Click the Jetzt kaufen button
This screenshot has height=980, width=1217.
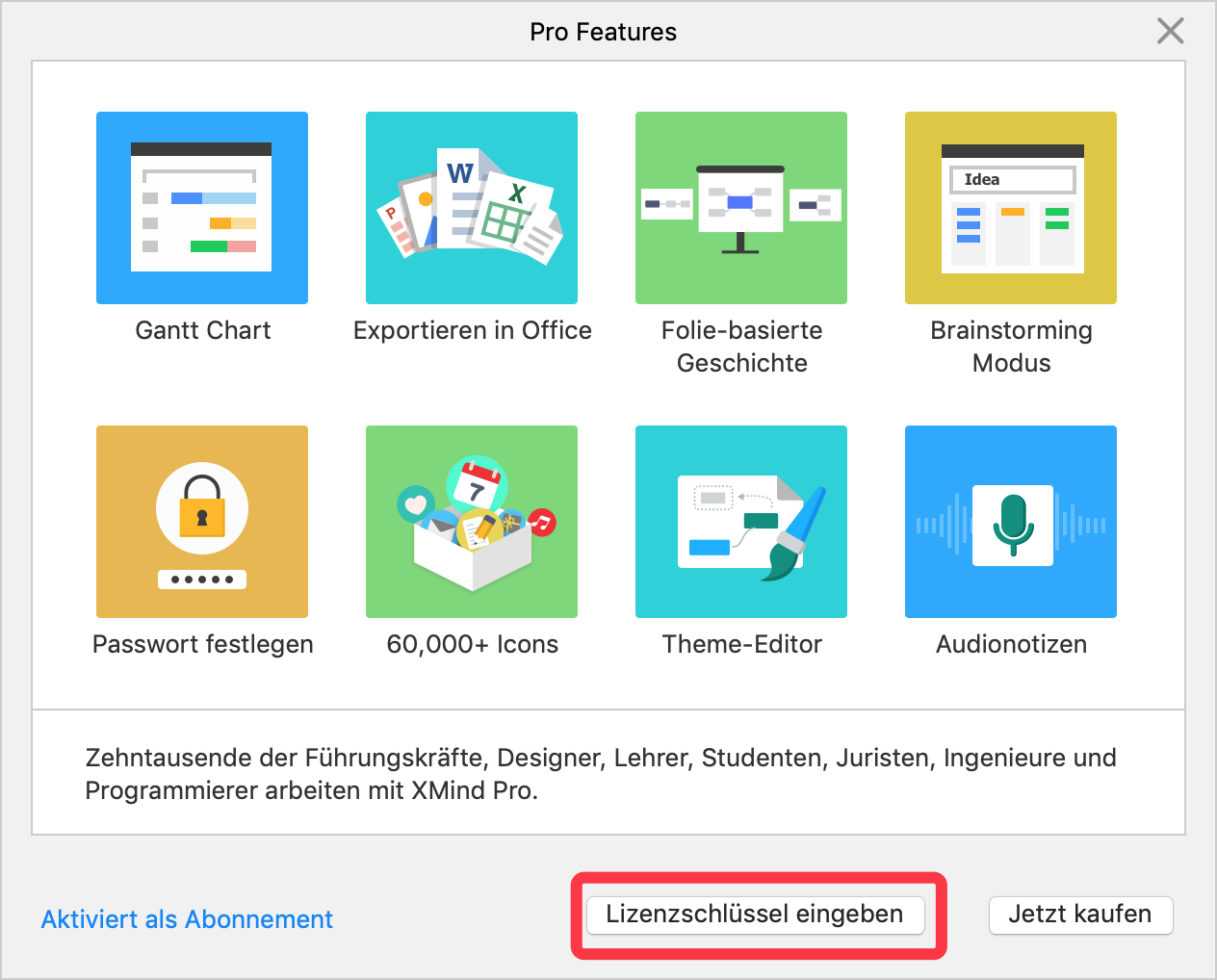pyautogui.click(x=1080, y=915)
